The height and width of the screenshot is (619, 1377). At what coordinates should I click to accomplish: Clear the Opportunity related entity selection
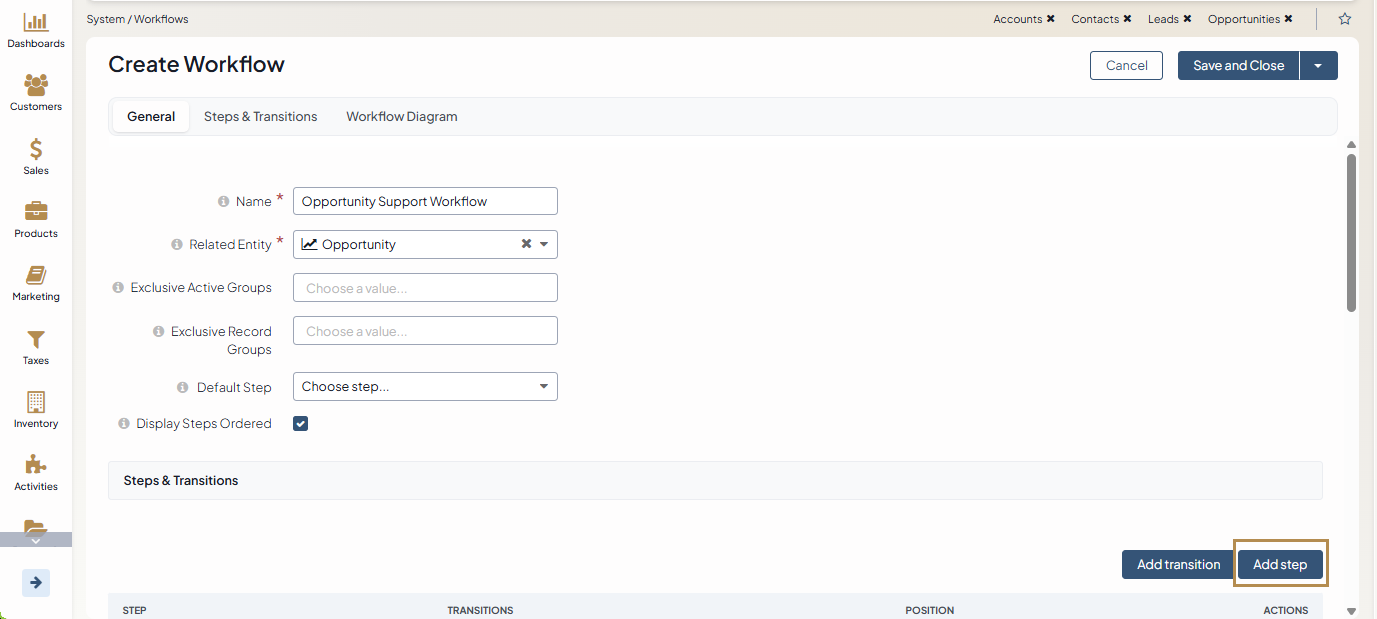pyautogui.click(x=526, y=244)
